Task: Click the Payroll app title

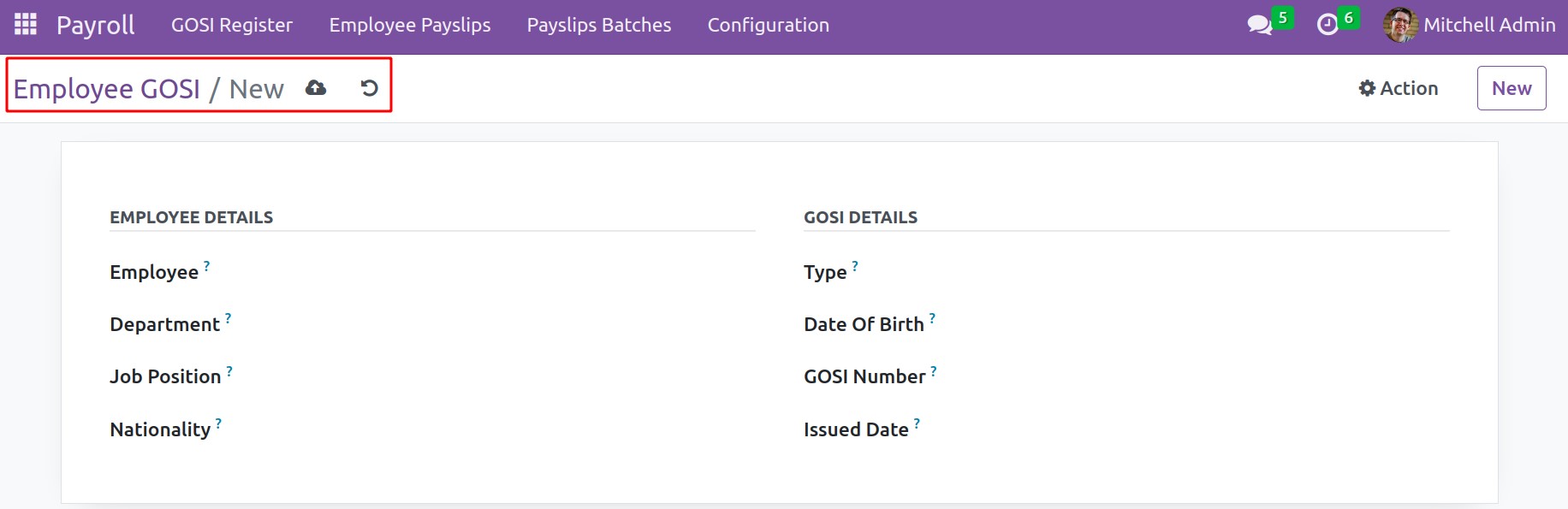Action: 95,25
